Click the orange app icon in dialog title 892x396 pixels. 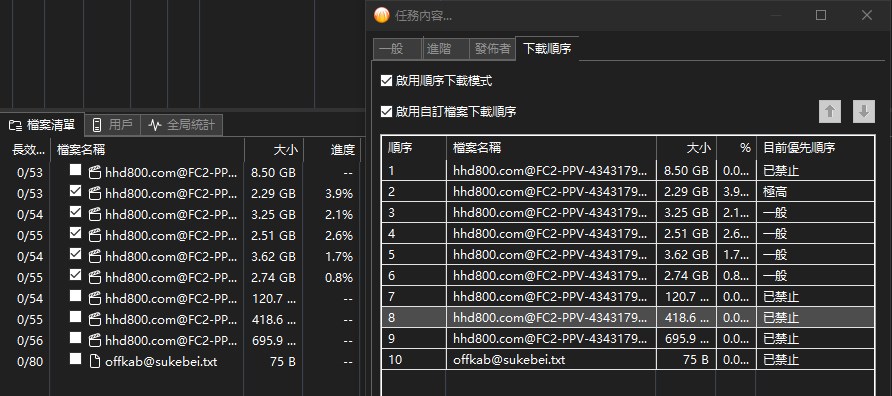(x=381, y=15)
